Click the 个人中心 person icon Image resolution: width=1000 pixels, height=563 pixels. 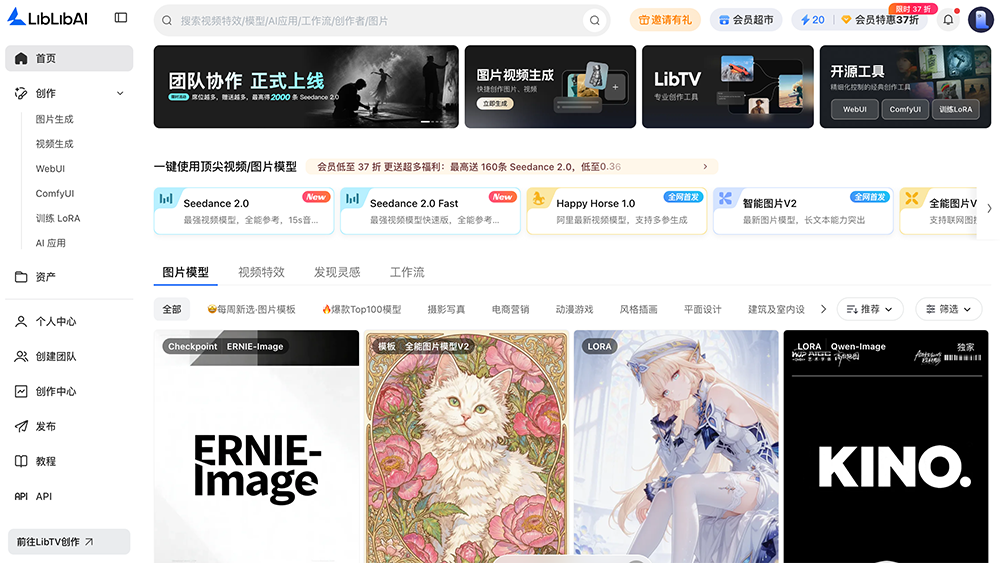tap(21, 321)
